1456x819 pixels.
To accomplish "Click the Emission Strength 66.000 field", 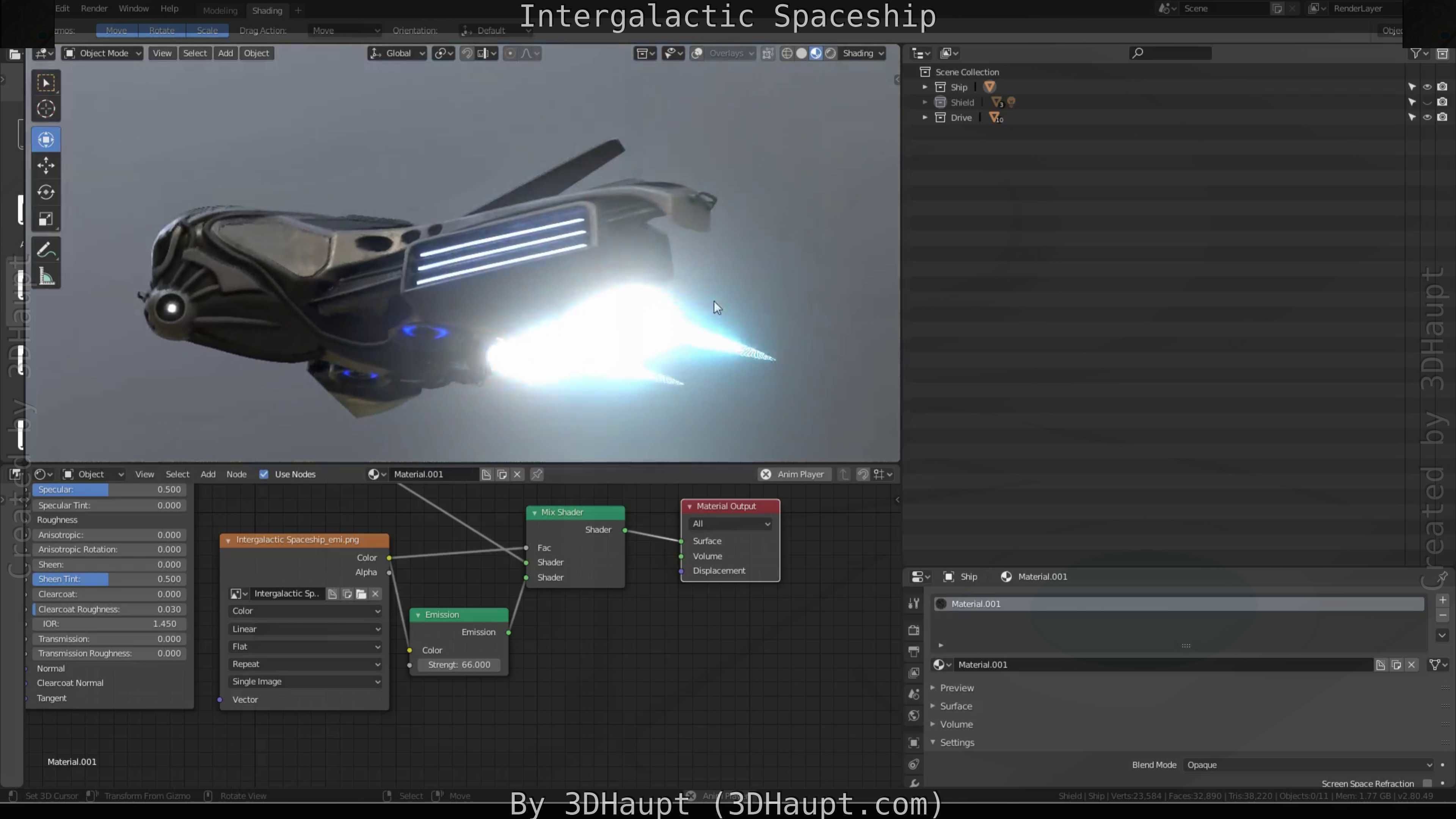I will coord(458,665).
